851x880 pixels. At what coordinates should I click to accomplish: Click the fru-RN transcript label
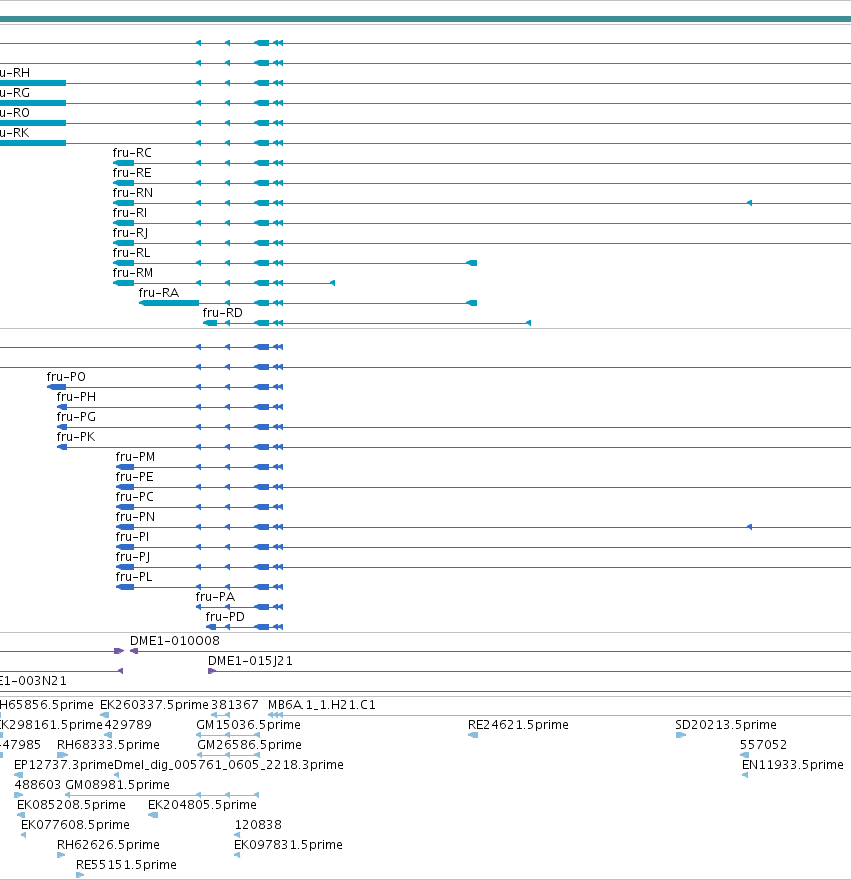pyautogui.click(x=132, y=192)
